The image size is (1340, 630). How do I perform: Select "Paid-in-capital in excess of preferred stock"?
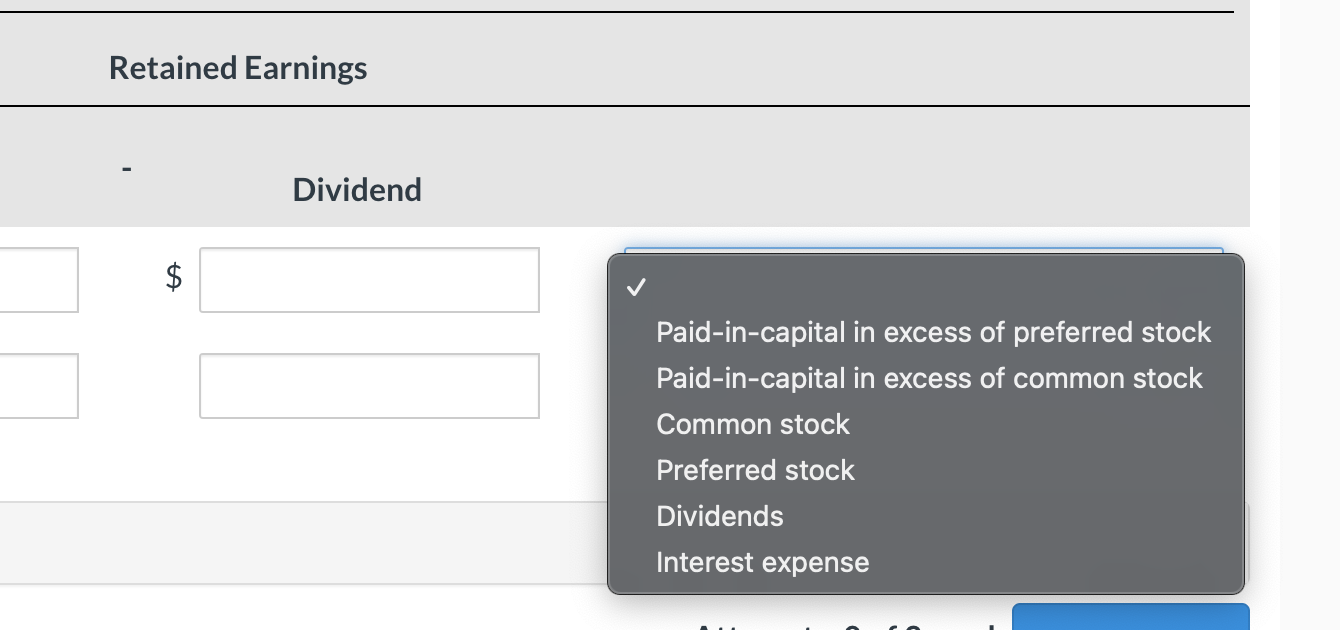pyautogui.click(x=933, y=332)
